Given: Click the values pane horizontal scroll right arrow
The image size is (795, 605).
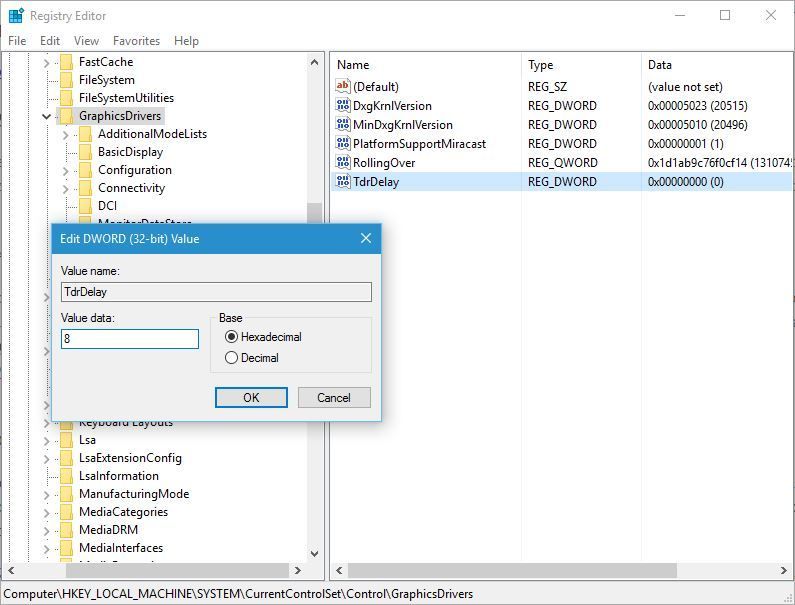Looking at the screenshot, I should point(784,571).
